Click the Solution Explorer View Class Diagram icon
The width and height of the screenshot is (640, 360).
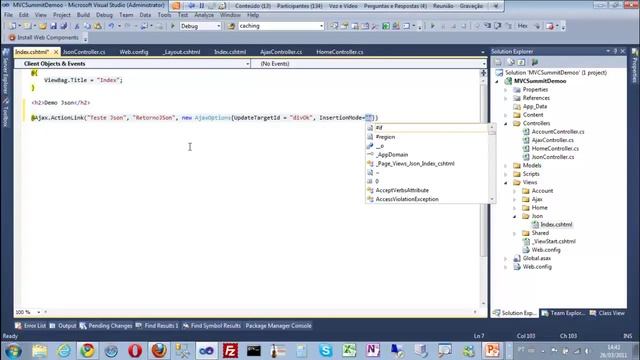click(534, 62)
